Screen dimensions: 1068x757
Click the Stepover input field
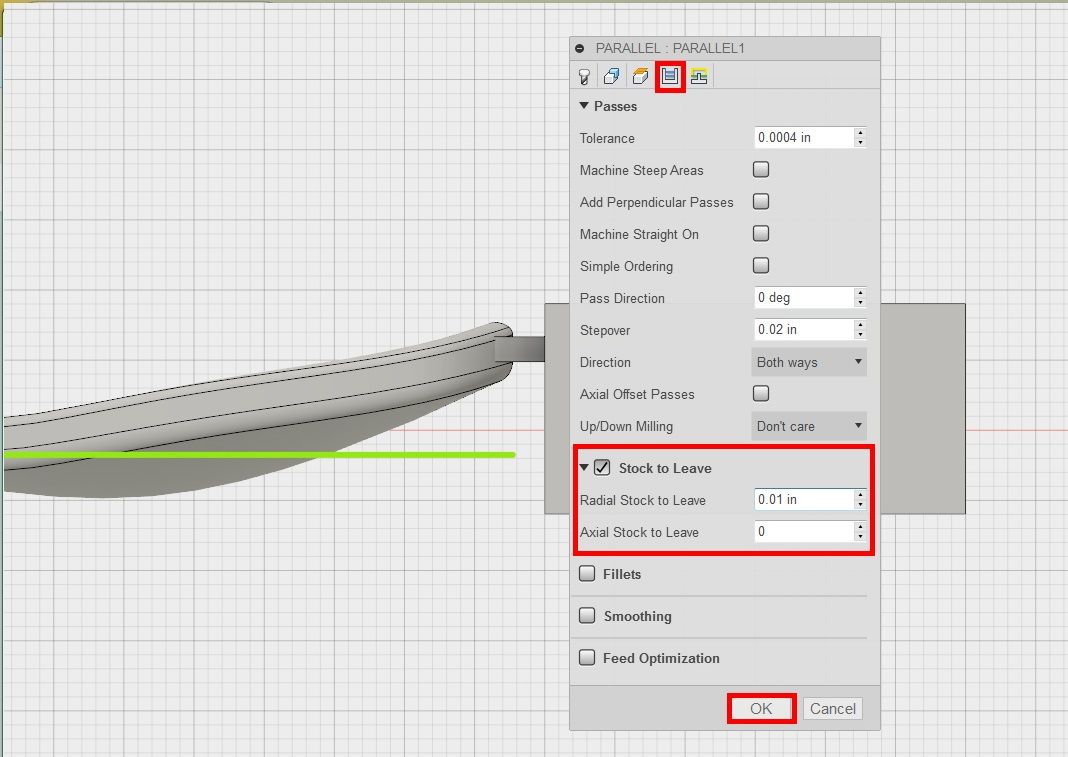[x=804, y=330]
